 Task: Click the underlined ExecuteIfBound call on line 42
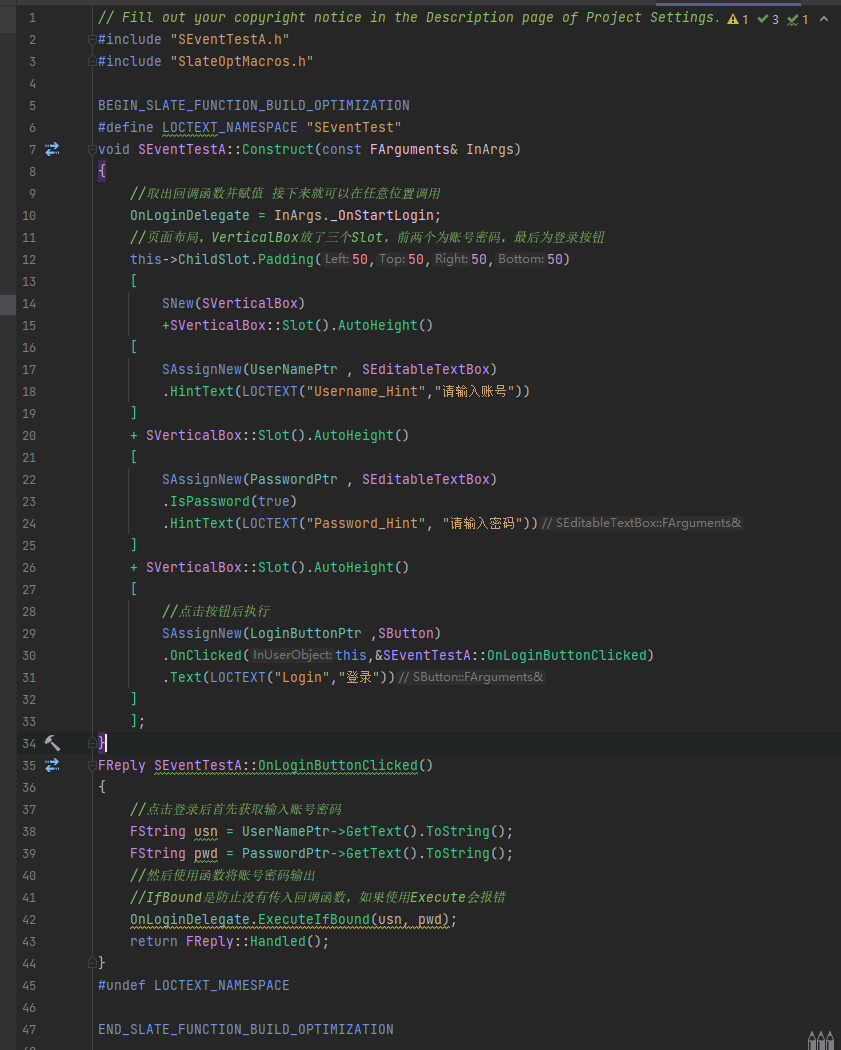(314, 919)
